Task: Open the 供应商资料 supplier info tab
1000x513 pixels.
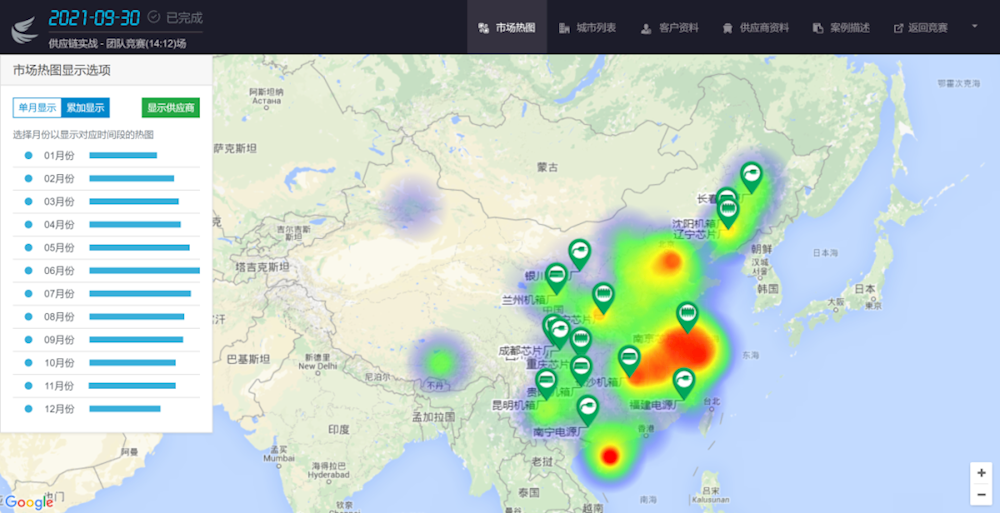Action: pyautogui.click(x=755, y=28)
